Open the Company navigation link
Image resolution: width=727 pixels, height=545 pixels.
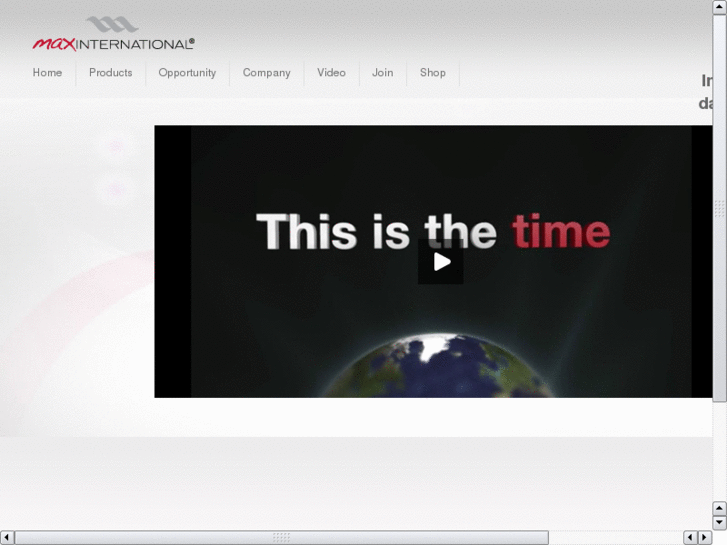267,73
